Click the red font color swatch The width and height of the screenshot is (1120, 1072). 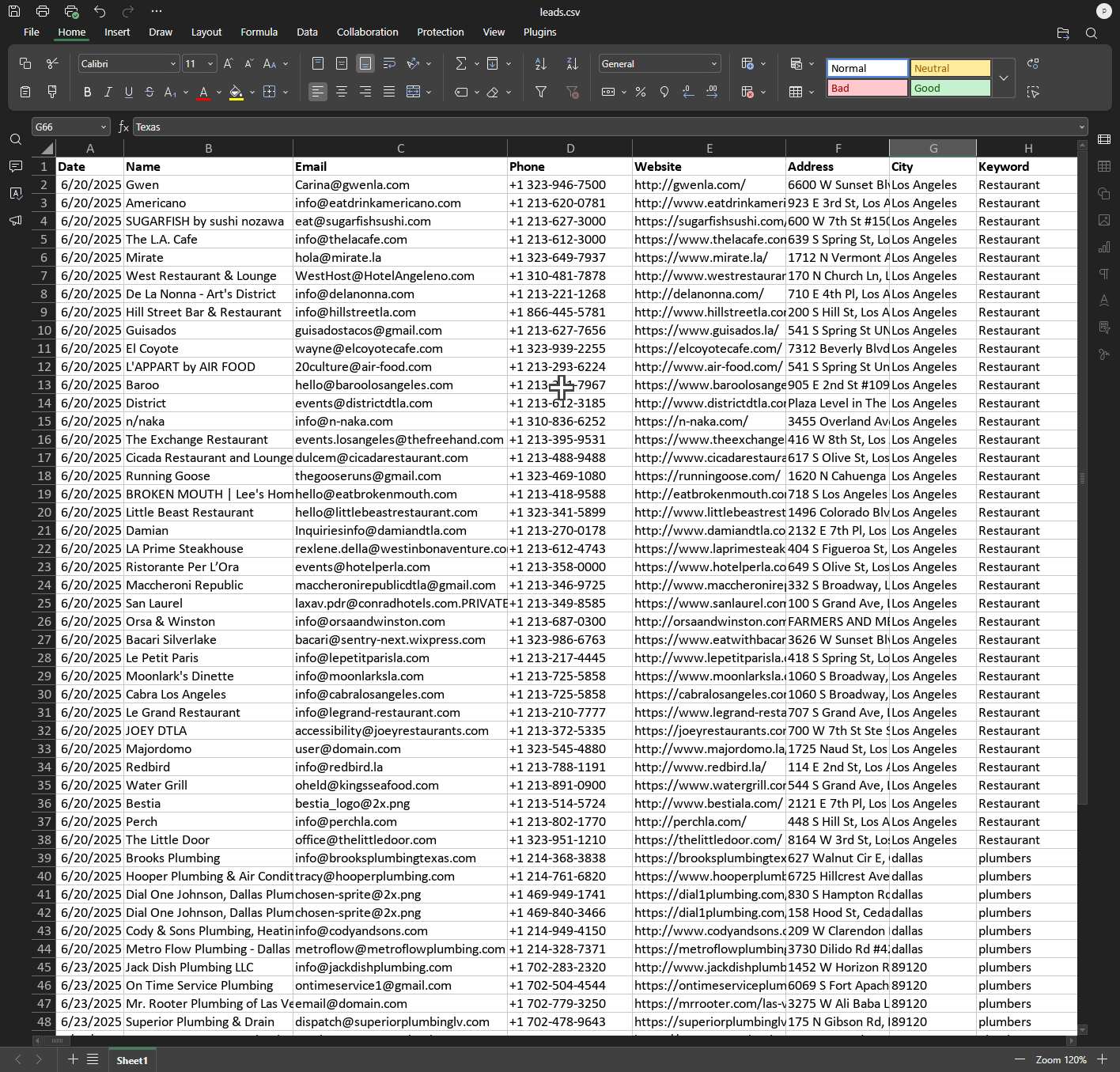[203, 92]
